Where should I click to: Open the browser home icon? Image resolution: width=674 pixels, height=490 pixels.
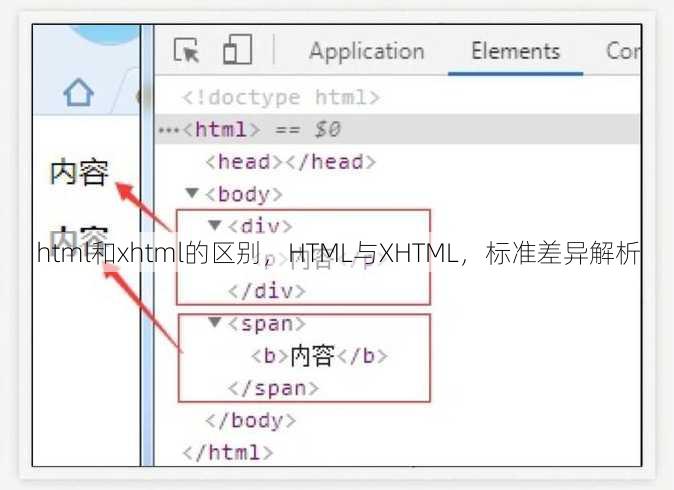pyautogui.click(x=79, y=92)
